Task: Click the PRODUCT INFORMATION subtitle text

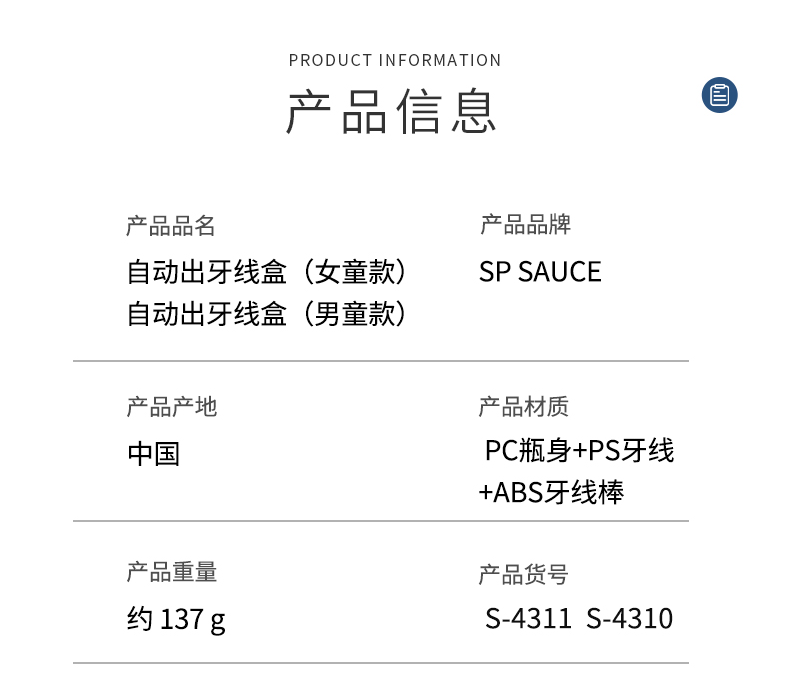Action: pyautogui.click(x=395, y=60)
